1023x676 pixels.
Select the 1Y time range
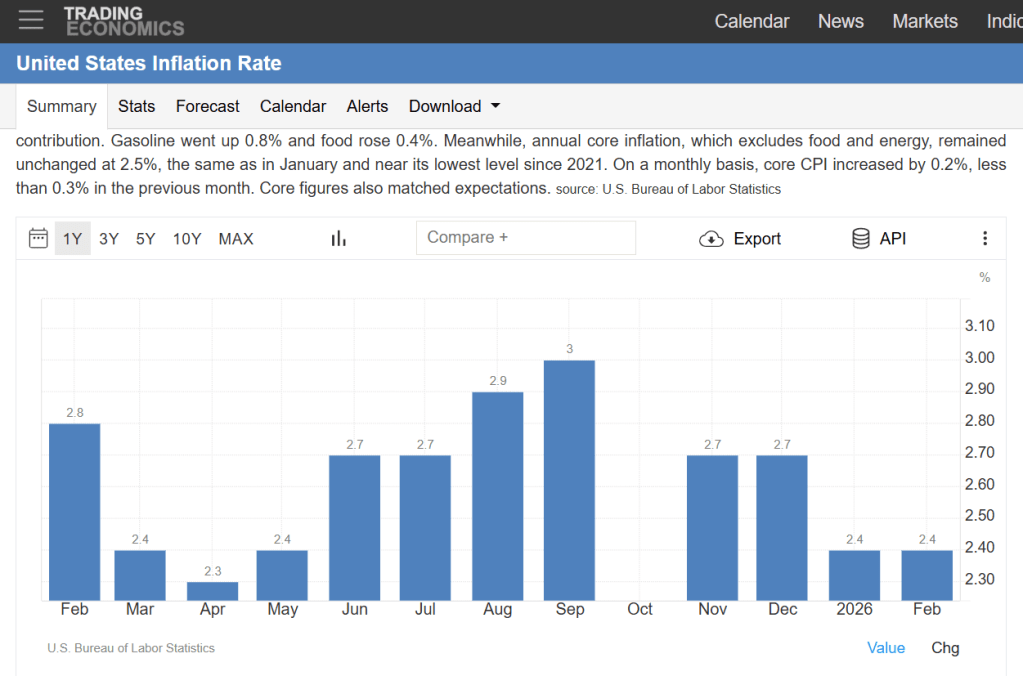[72, 238]
